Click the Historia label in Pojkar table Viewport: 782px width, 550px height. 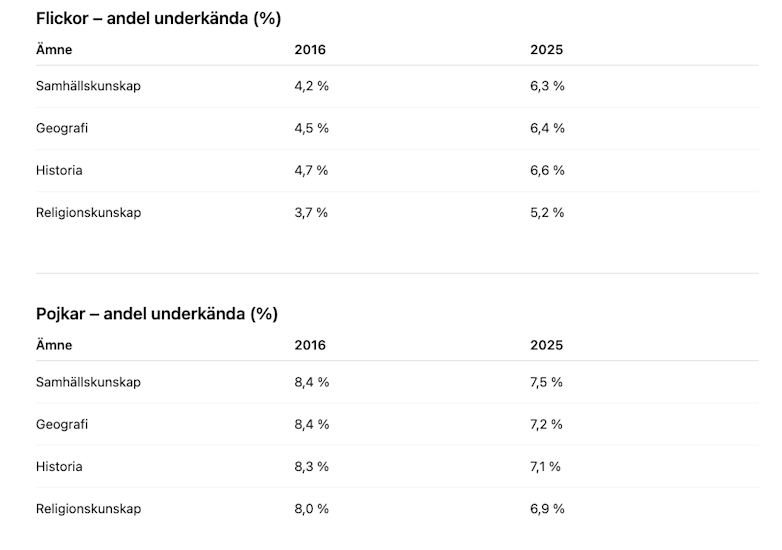(x=59, y=466)
